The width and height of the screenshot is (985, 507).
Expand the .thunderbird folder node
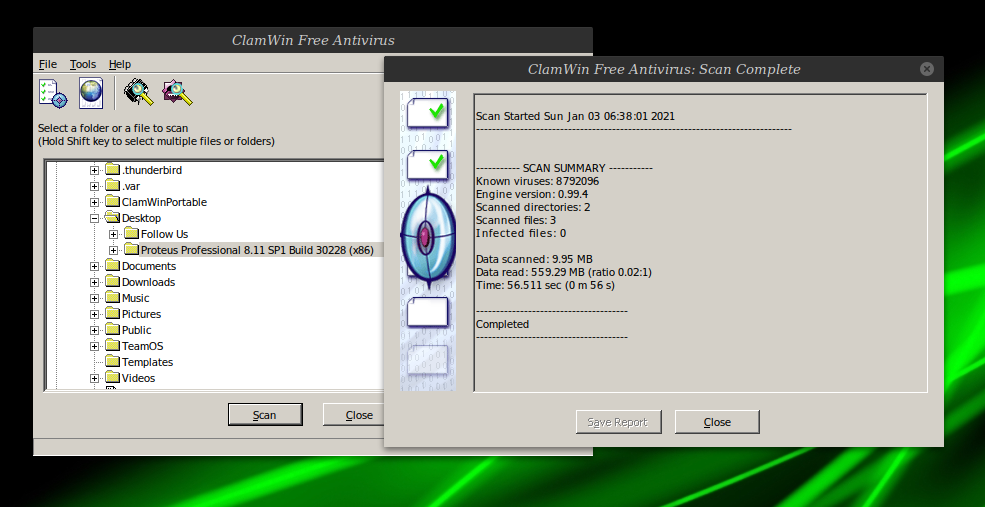[x=94, y=170]
